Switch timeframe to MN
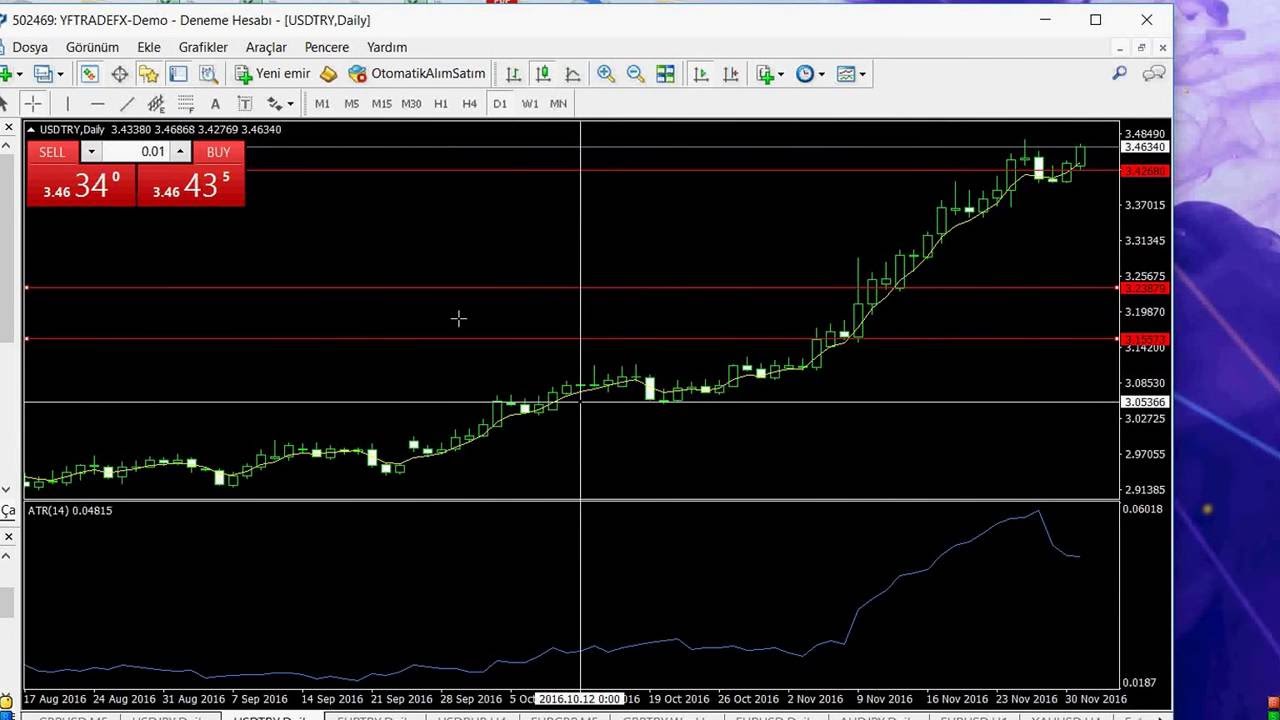This screenshot has width=1280, height=720. 558,104
